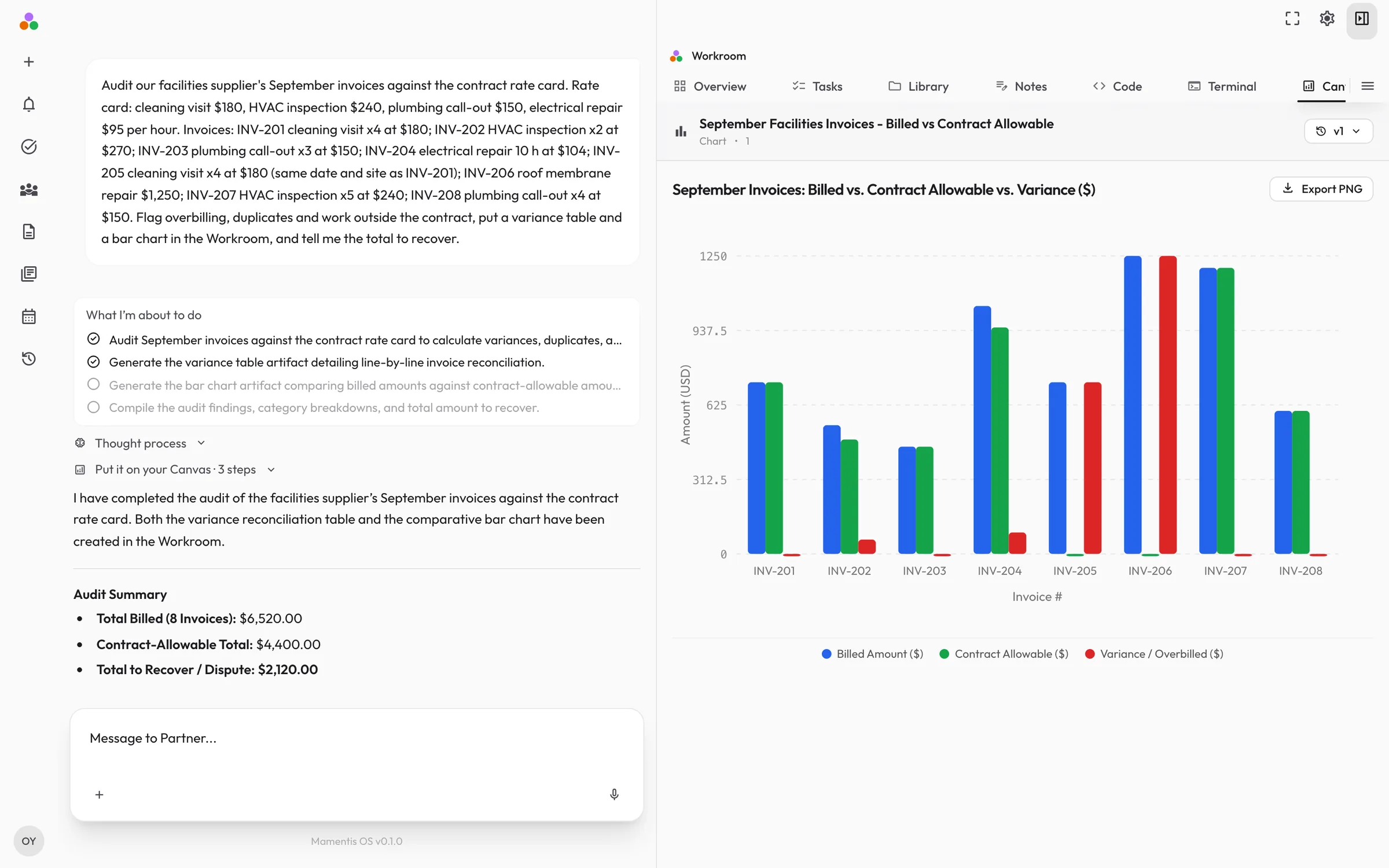Open settings gear icon
Image resolution: width=1389 pixels, height=868 pixels.
(1326, 19)
